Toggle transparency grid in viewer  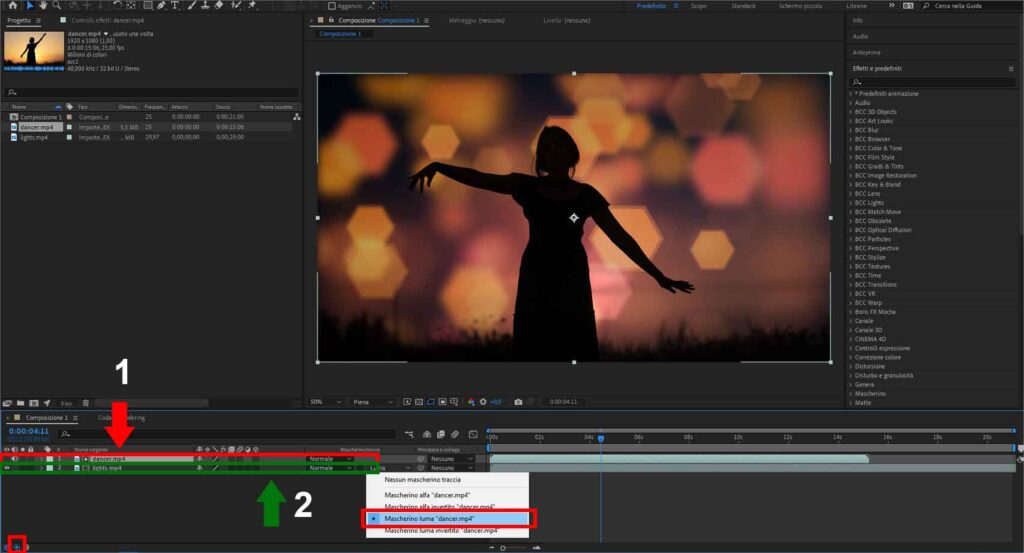click(x=419, y=402)
